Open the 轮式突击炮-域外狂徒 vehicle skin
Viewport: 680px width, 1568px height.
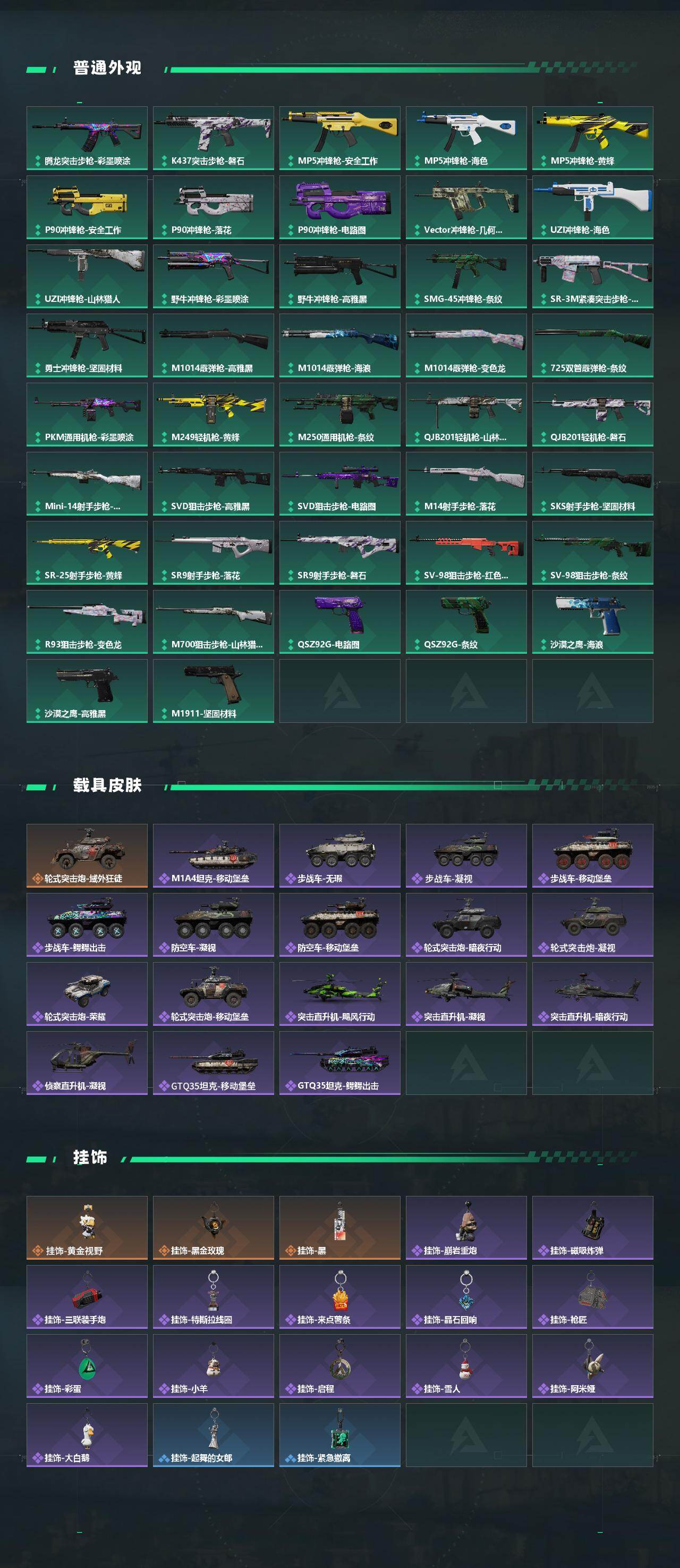87,855
